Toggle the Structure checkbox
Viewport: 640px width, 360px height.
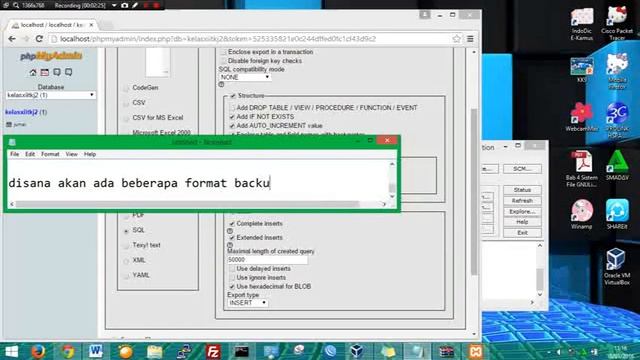[233, 96]
